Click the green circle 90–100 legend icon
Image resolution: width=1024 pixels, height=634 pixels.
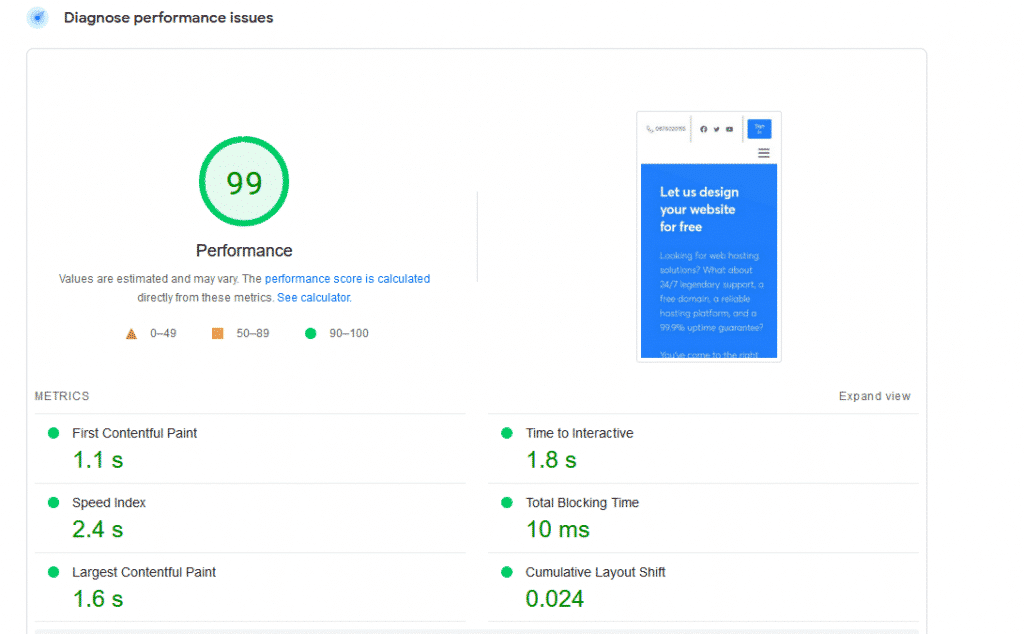tap(310, 334)
